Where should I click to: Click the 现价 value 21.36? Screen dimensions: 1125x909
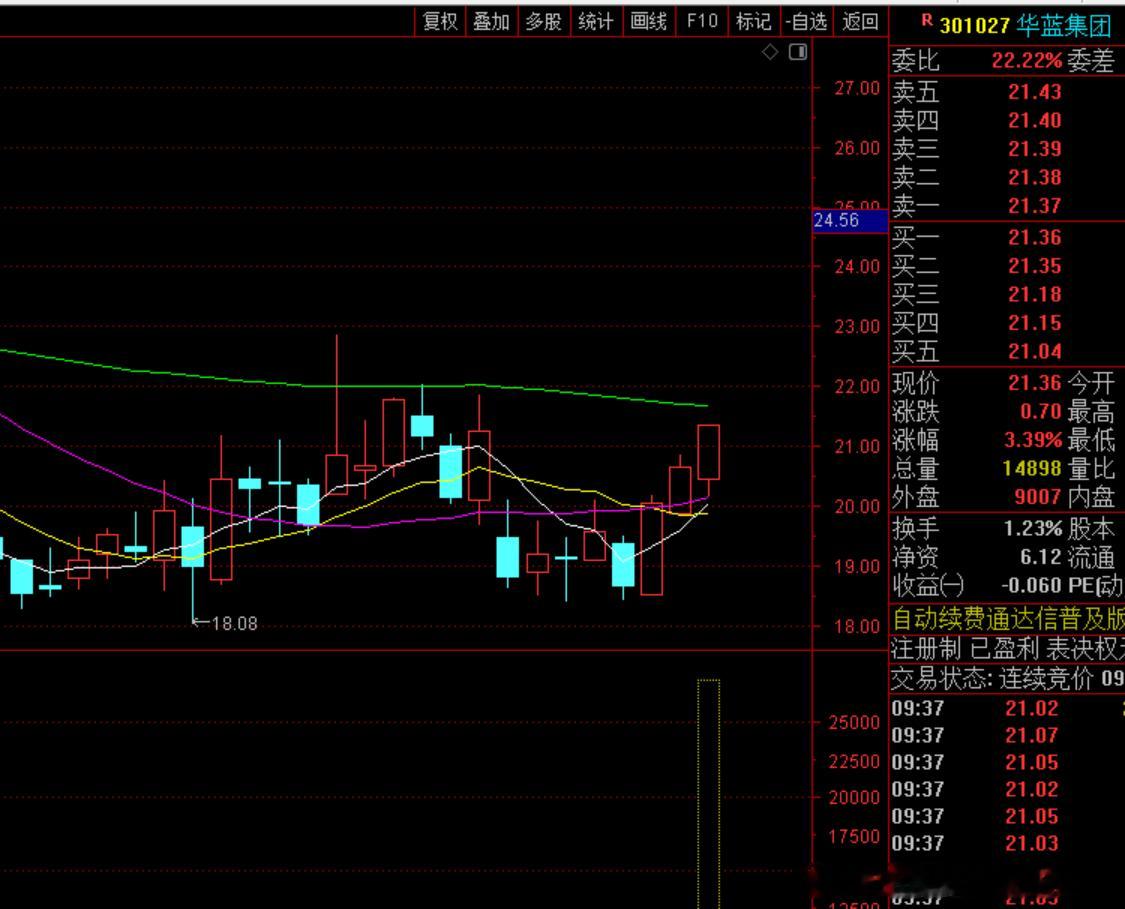click(1034, 383)
